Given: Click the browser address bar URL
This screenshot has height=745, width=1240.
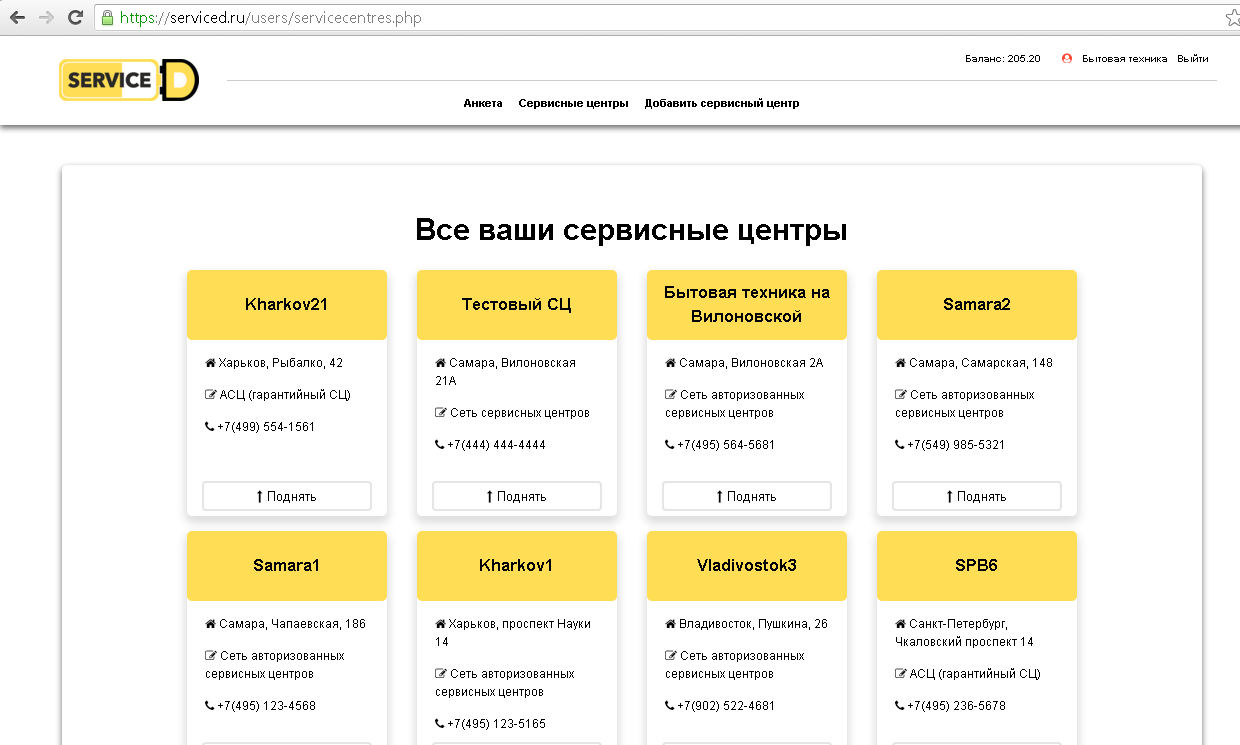Looking at the screenshot, I should tap(270, 18).
